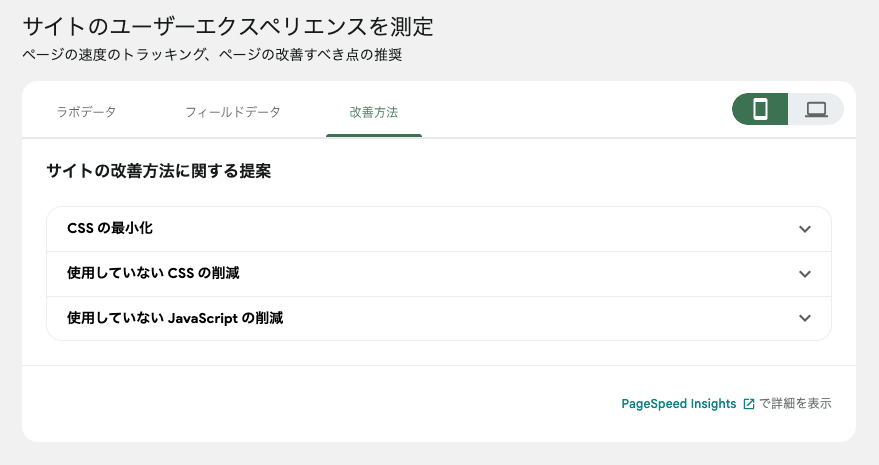
Task: Click the CSS の最小化 row title
Action: point(110,229)
